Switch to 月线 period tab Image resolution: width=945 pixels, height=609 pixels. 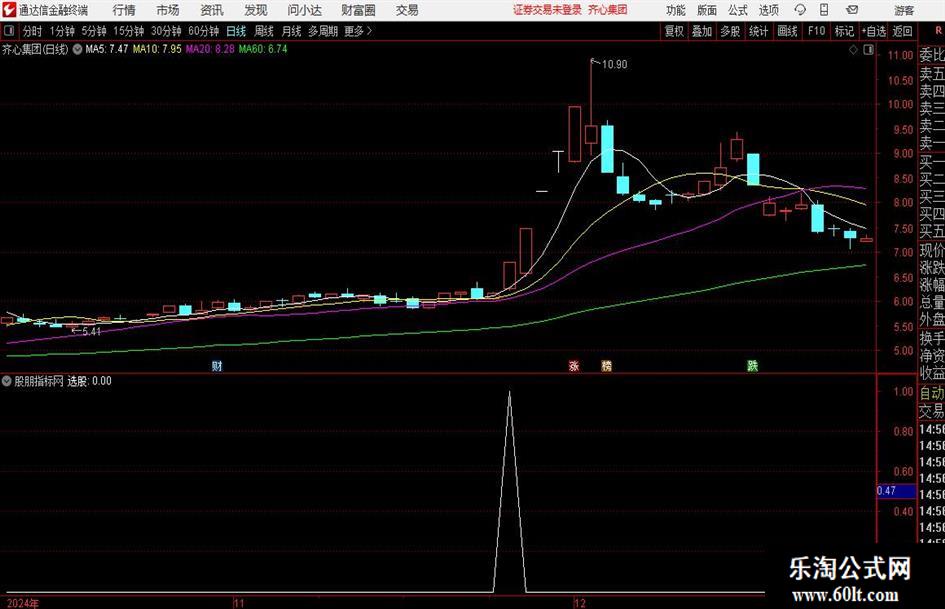coord(292,31)
